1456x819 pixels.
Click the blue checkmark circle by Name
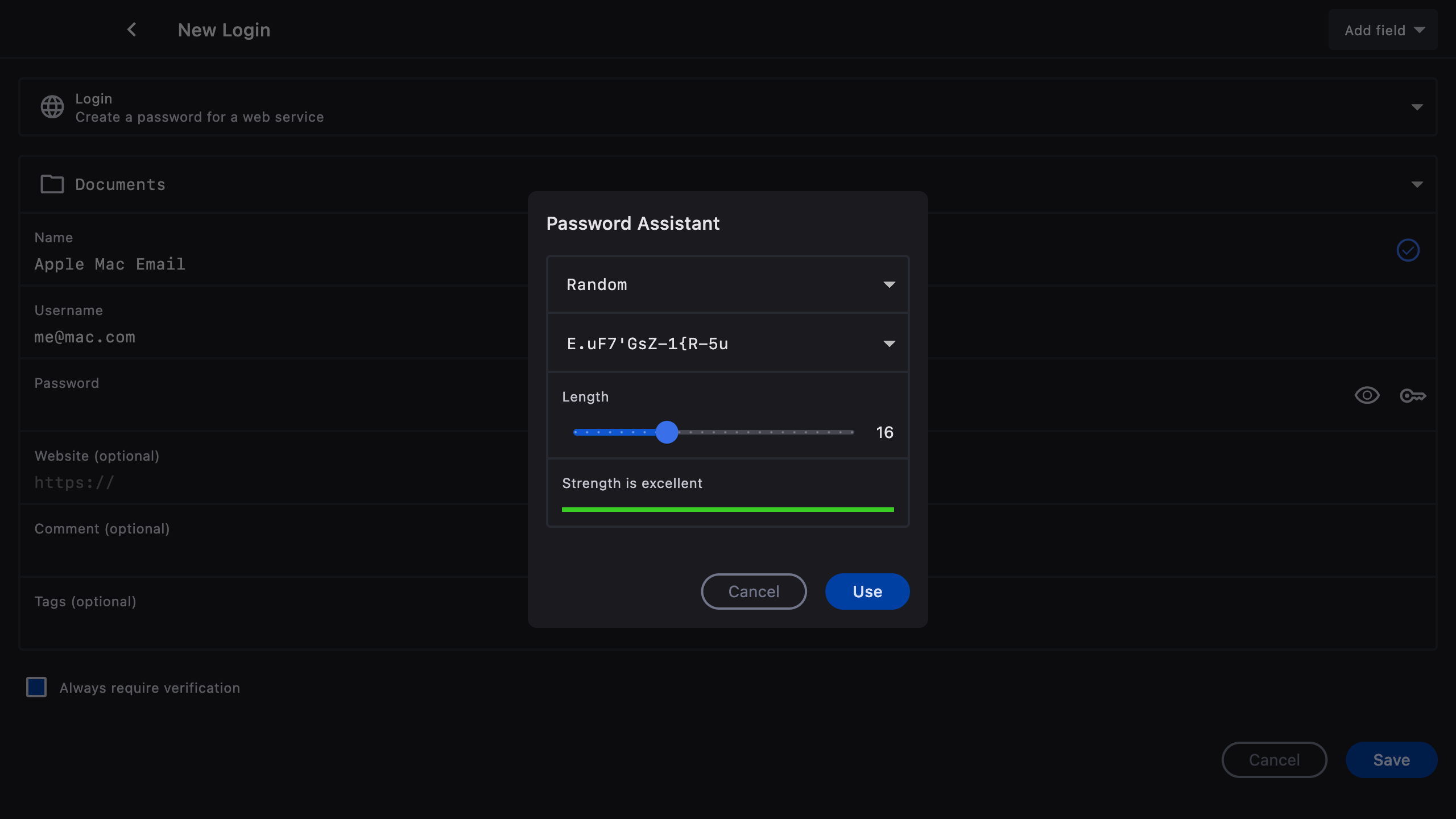point(1408,250)
